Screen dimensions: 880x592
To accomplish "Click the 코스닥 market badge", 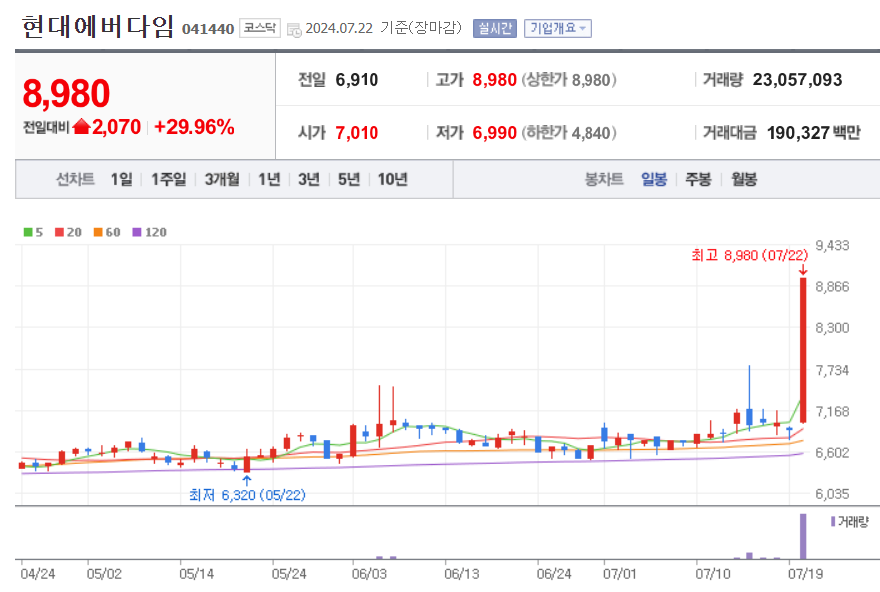I will 260,27.
